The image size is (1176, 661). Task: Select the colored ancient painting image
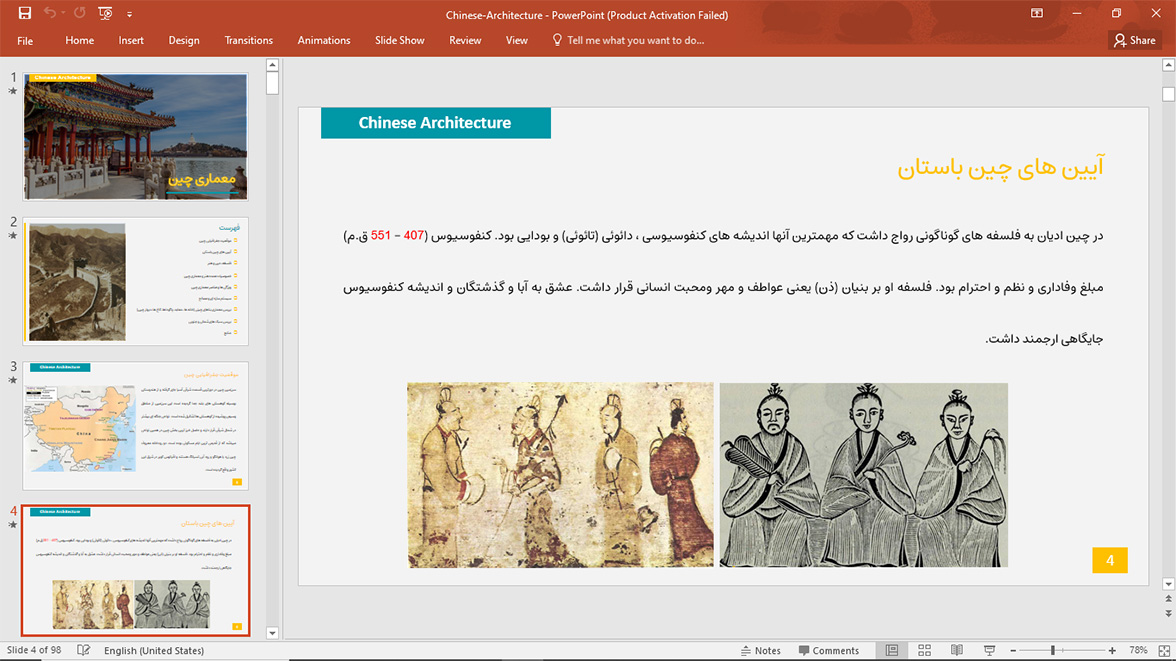tap(561, 475)
